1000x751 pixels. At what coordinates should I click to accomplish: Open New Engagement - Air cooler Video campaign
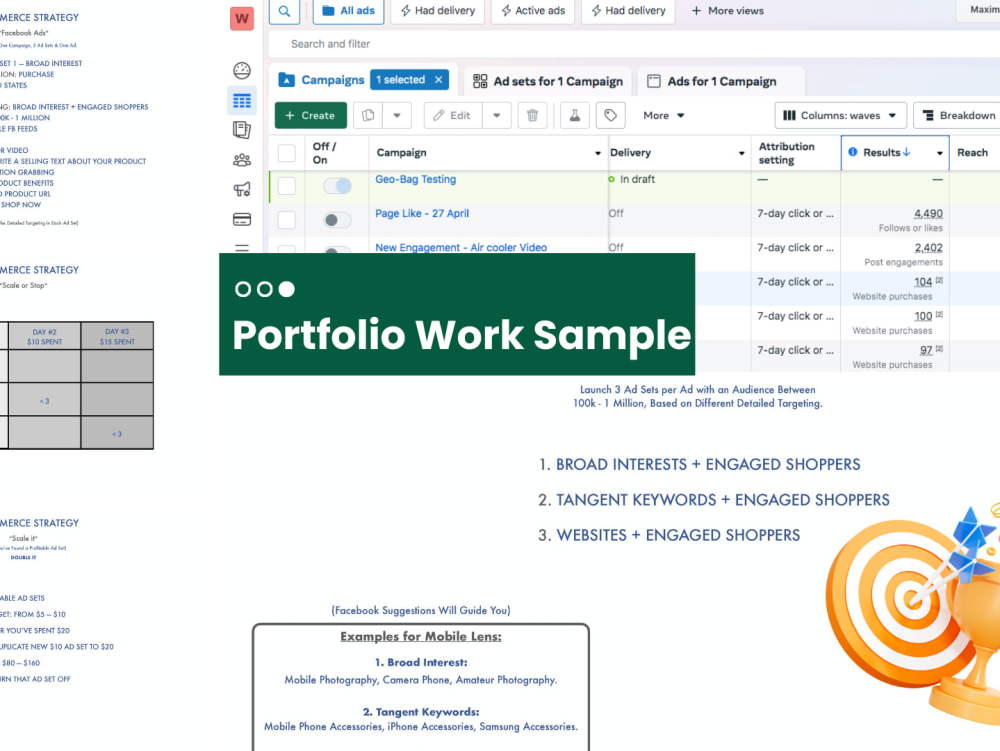pyautogui.click(x=460, y=247)
